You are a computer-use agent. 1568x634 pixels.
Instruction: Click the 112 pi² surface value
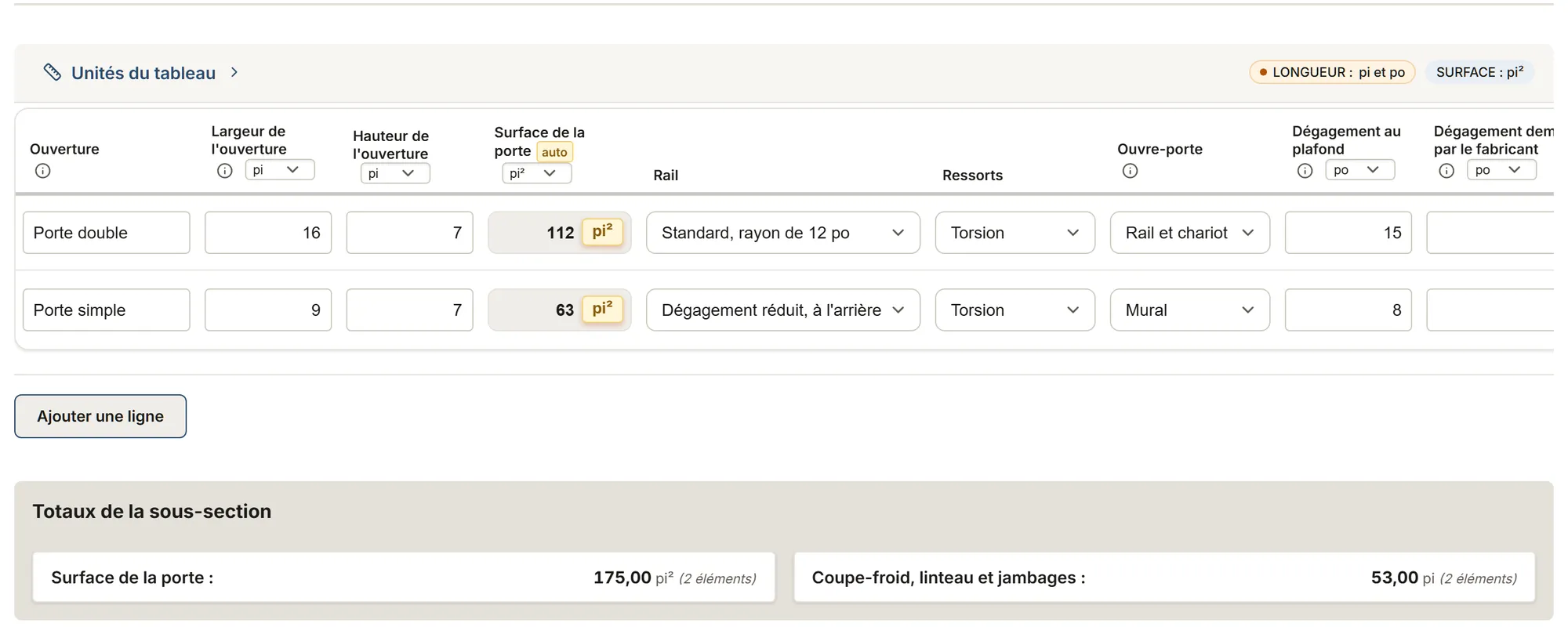point(560,233)
